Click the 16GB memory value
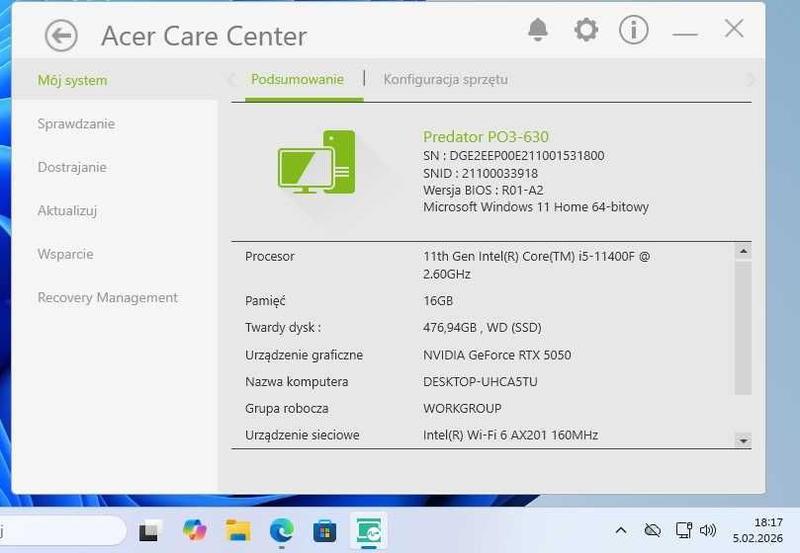This screenshot has width=800, height=553. tap(438, 301)
